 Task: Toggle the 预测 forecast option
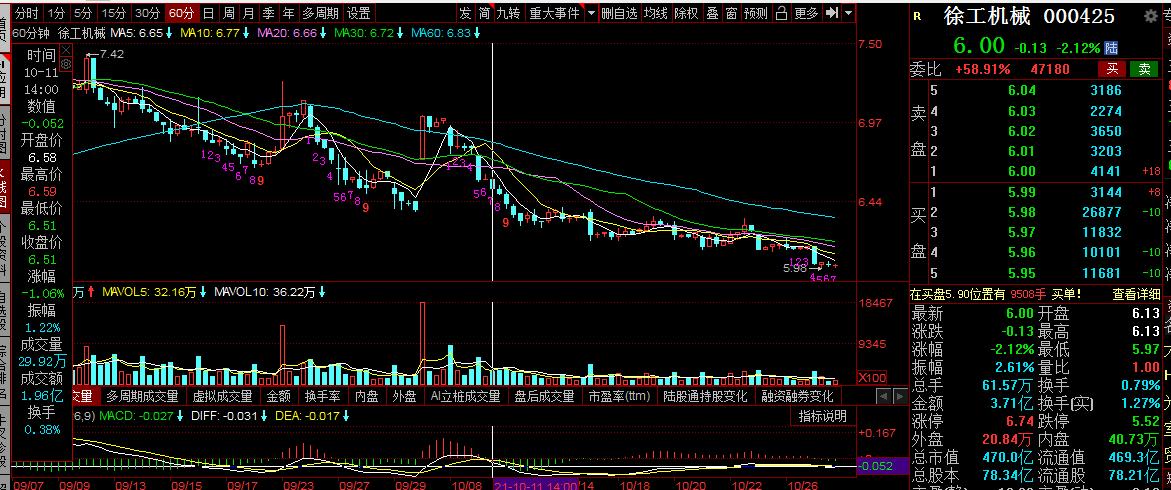click(x=756, y=13)
